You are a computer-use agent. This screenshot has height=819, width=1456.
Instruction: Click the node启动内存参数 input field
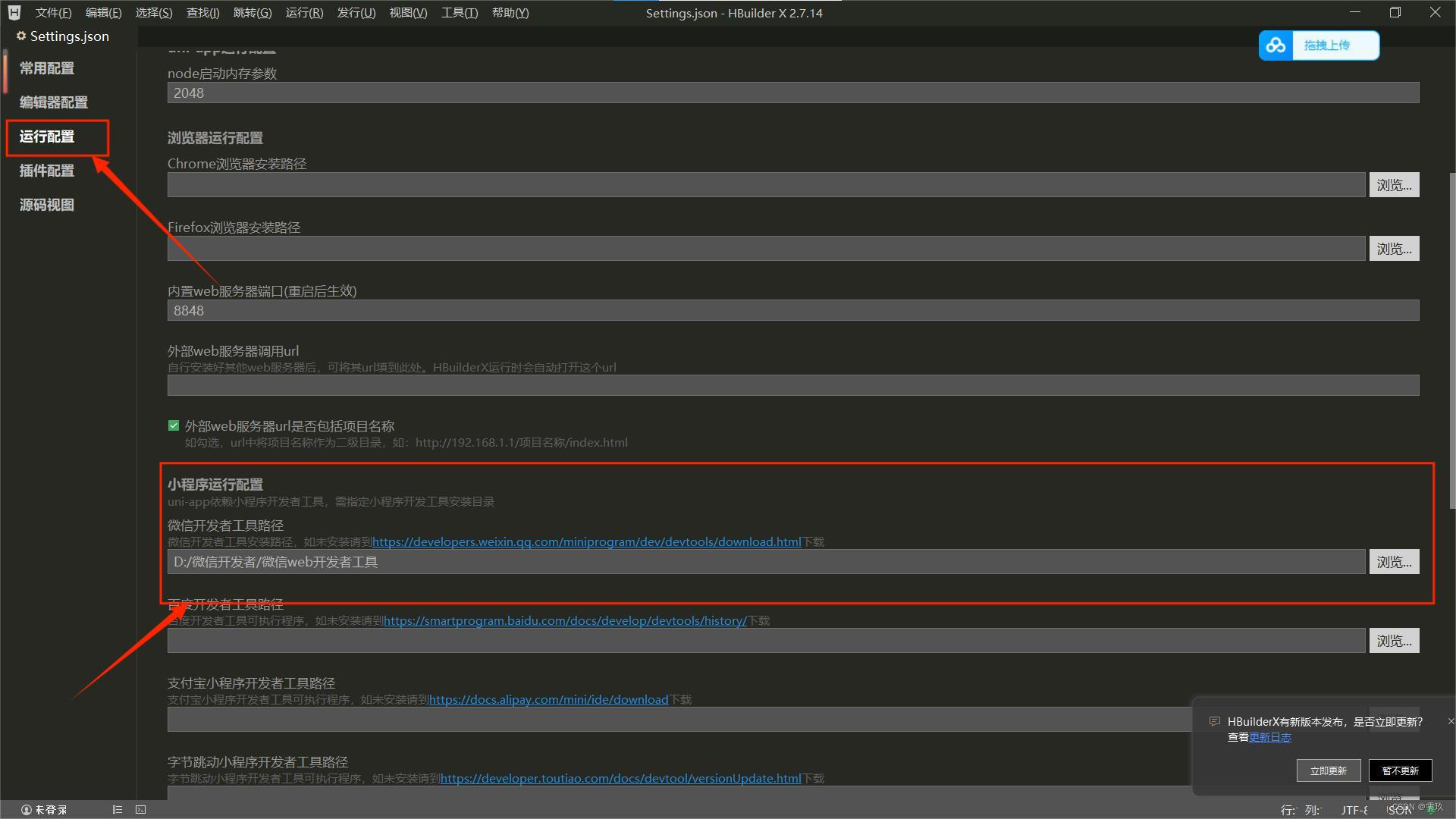pos(792,93)
